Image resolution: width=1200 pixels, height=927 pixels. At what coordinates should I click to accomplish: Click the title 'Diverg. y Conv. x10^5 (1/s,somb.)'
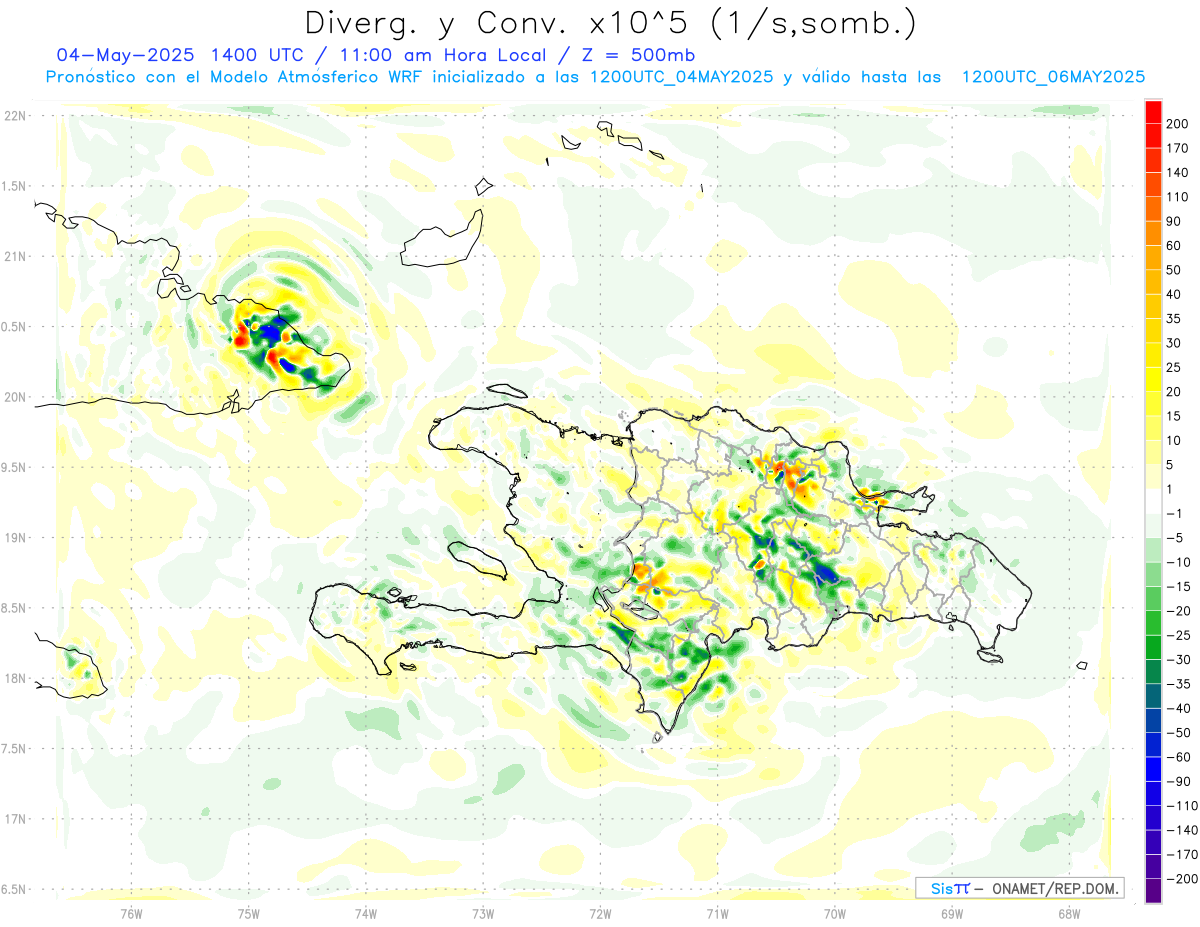point(610,23)
